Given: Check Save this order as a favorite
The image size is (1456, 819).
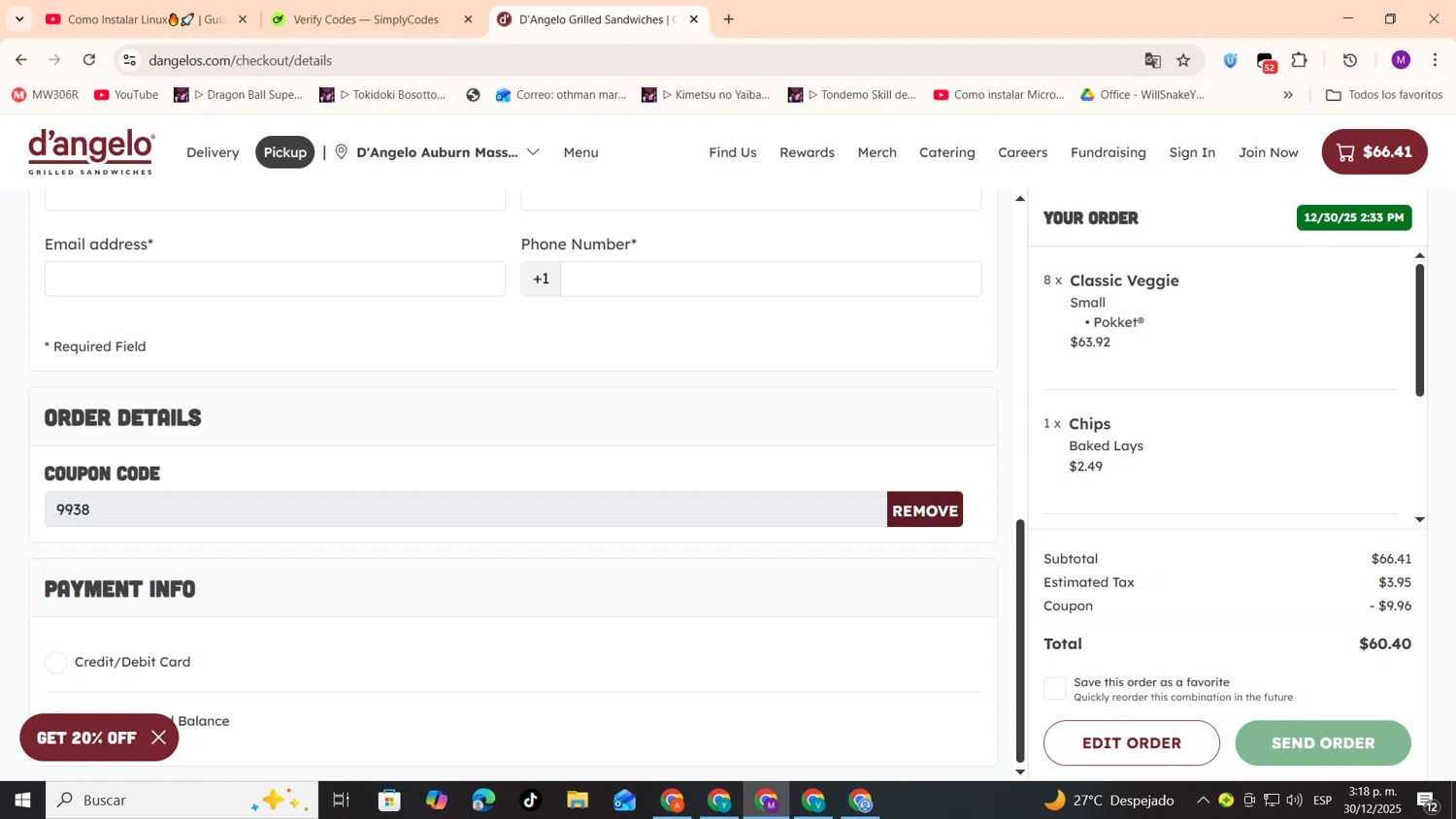Looking at the screenshot, I should pyautogui.click(x=1055, y=689).
